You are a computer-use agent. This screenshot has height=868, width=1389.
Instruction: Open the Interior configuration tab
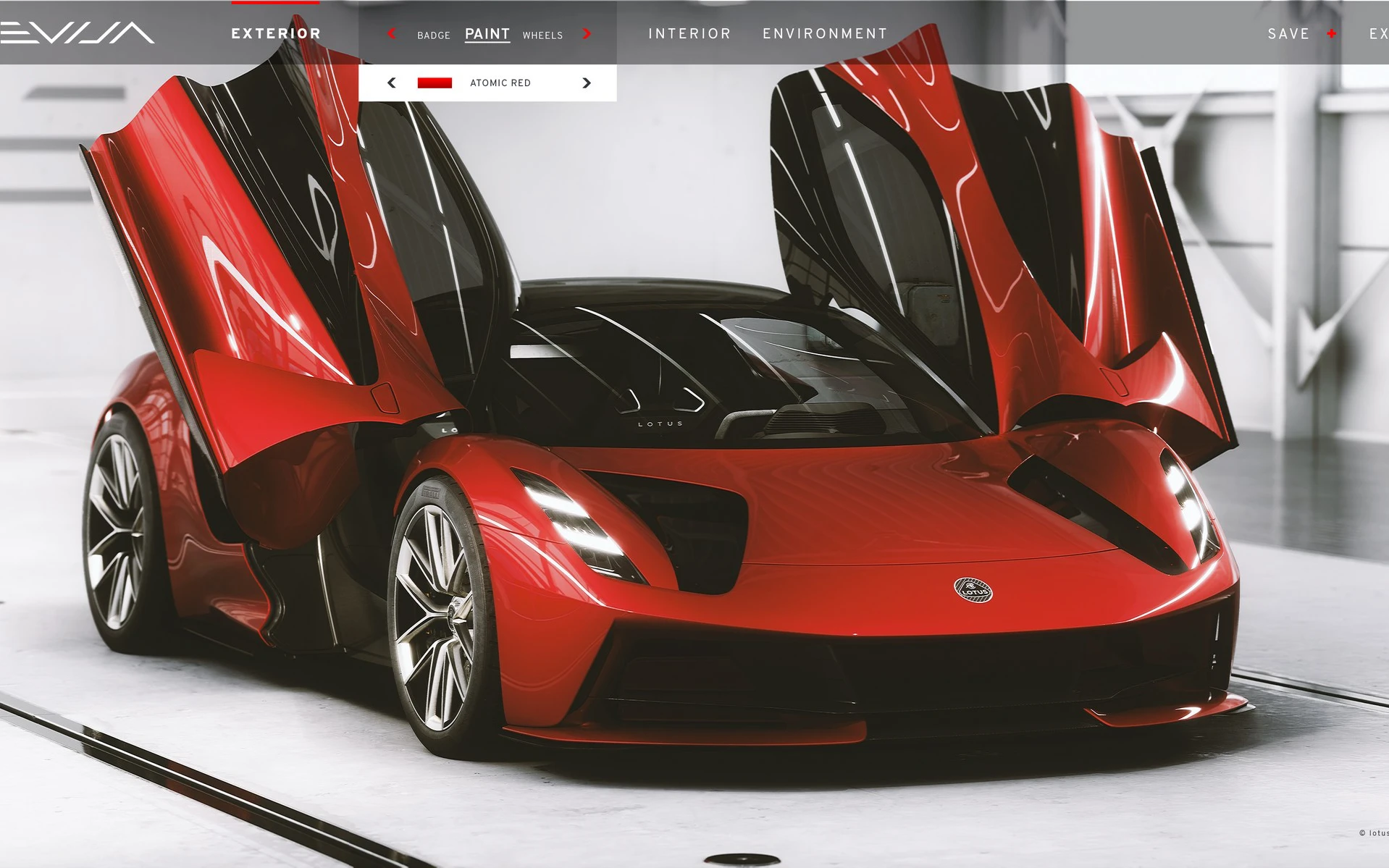pyautogui.click(x=689, y=34)
